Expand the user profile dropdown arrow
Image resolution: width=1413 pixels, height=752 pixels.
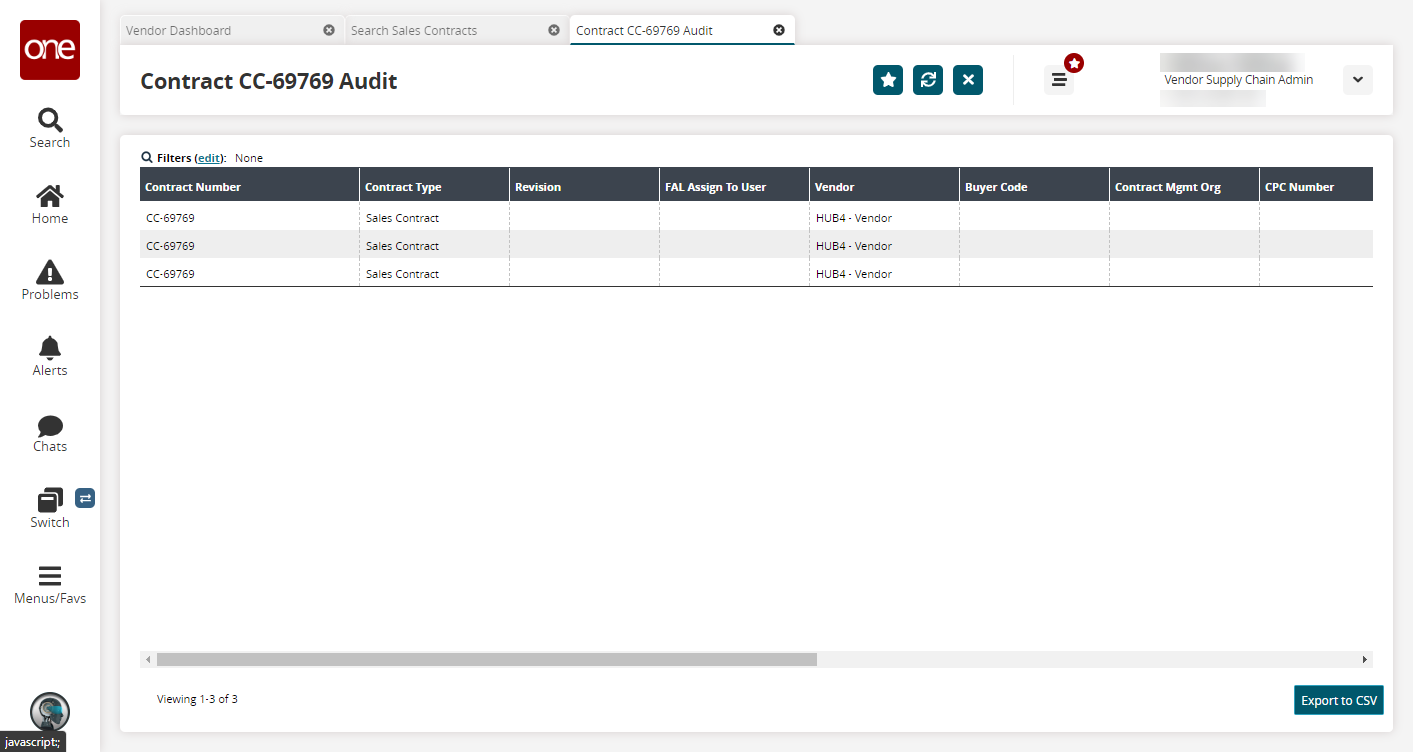[1357, 80]
